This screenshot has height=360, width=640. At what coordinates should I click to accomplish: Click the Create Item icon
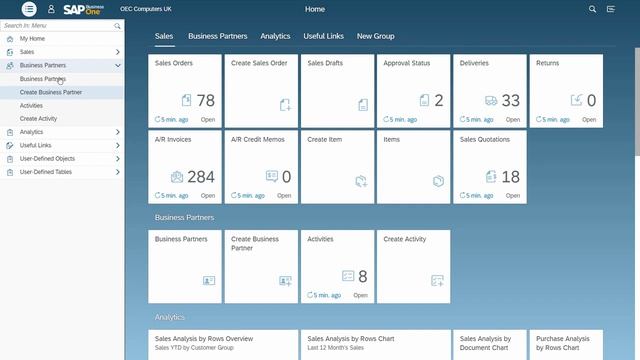point(361,181)
